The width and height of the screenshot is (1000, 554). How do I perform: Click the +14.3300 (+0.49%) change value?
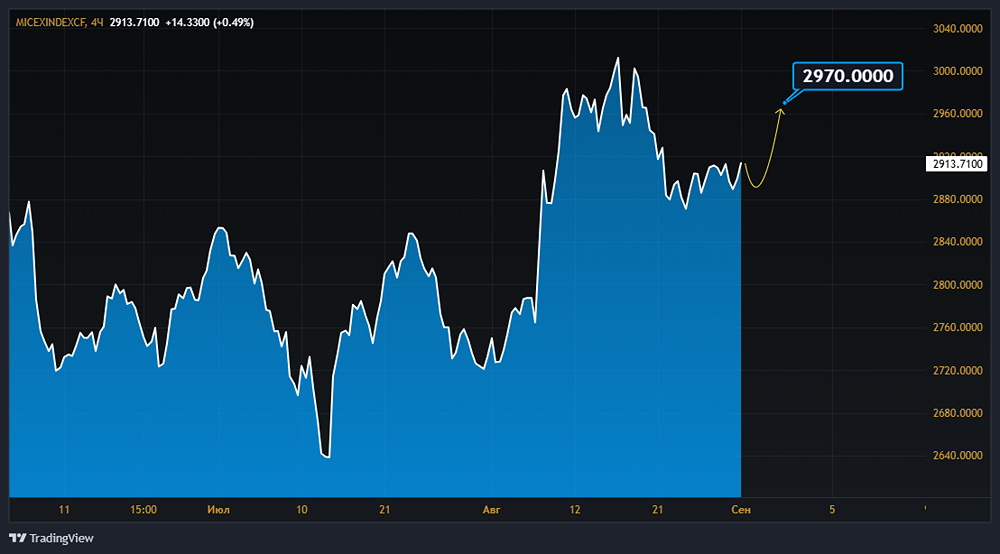[x=209, y=22]
